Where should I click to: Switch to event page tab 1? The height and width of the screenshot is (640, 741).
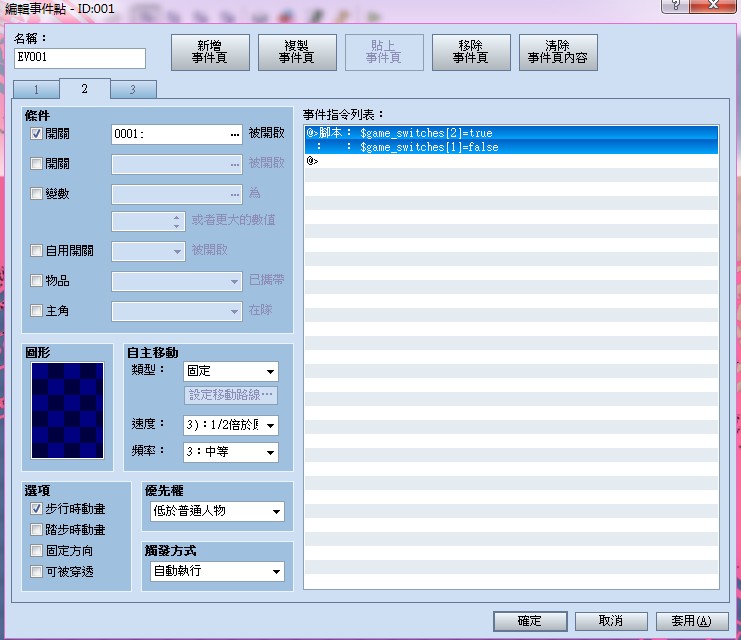coord(36,90)
